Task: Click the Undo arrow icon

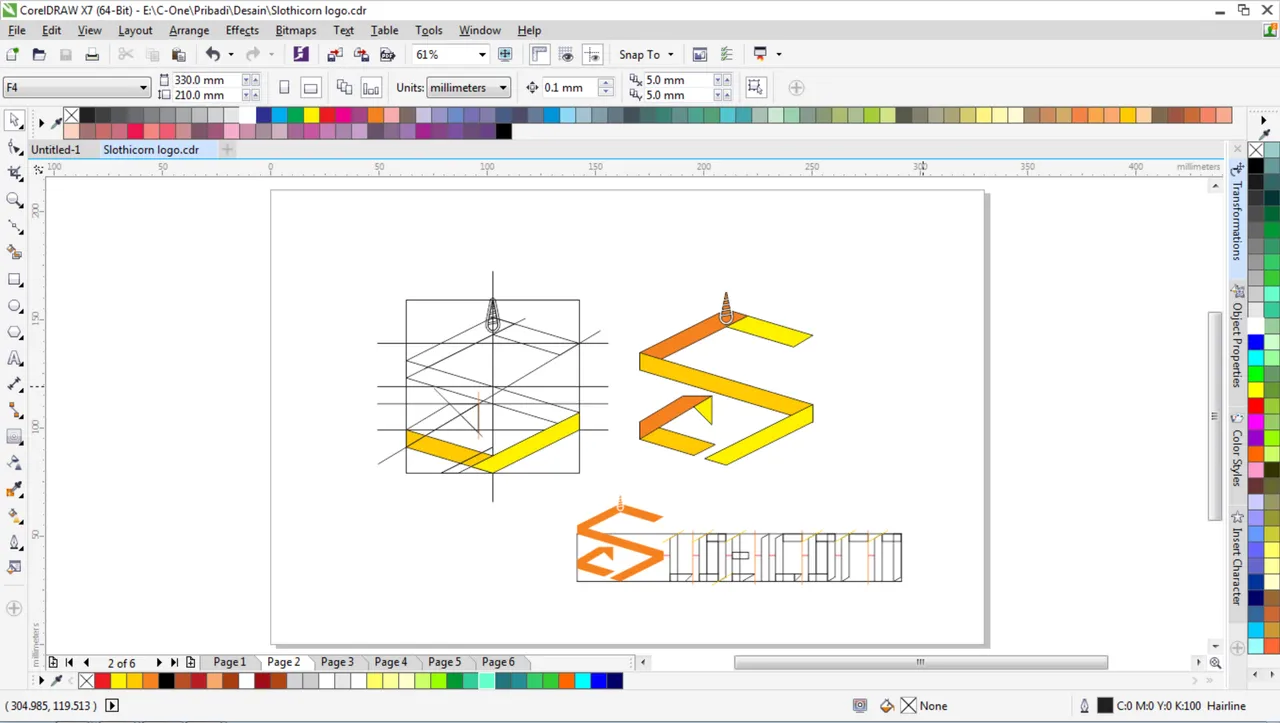Action: pos(212,54)
